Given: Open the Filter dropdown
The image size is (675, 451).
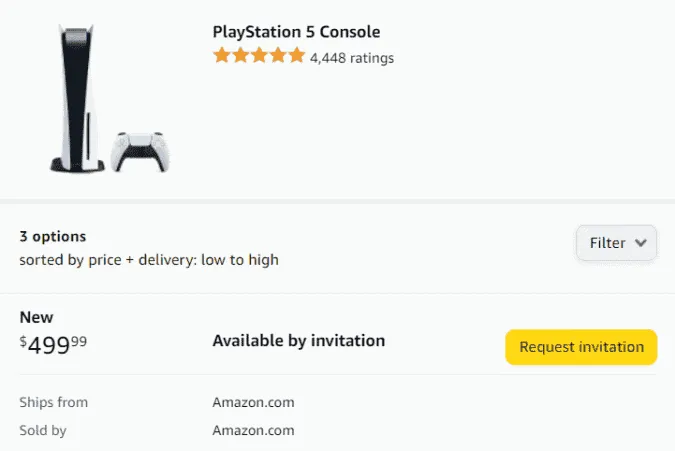Looking at the screenshot, I should (616, 243).
